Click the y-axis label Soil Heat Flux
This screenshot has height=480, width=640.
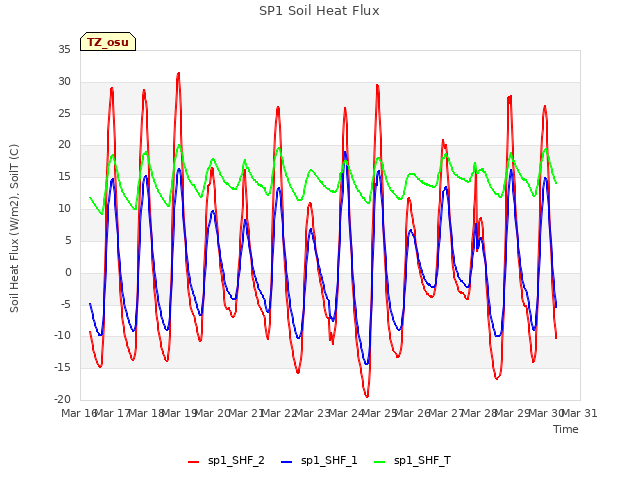click(14, 228)
